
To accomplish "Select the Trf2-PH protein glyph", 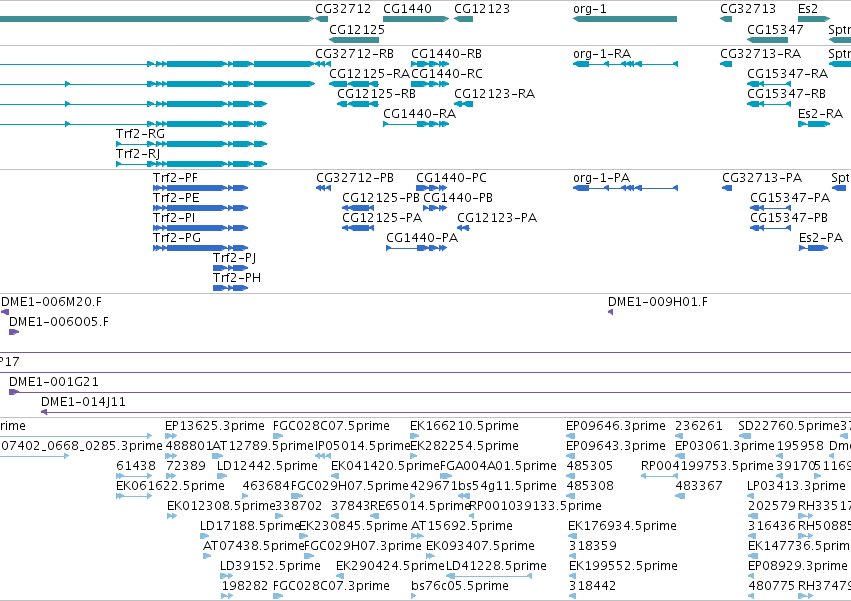I will pyautogui.click(x=231, y=288).
